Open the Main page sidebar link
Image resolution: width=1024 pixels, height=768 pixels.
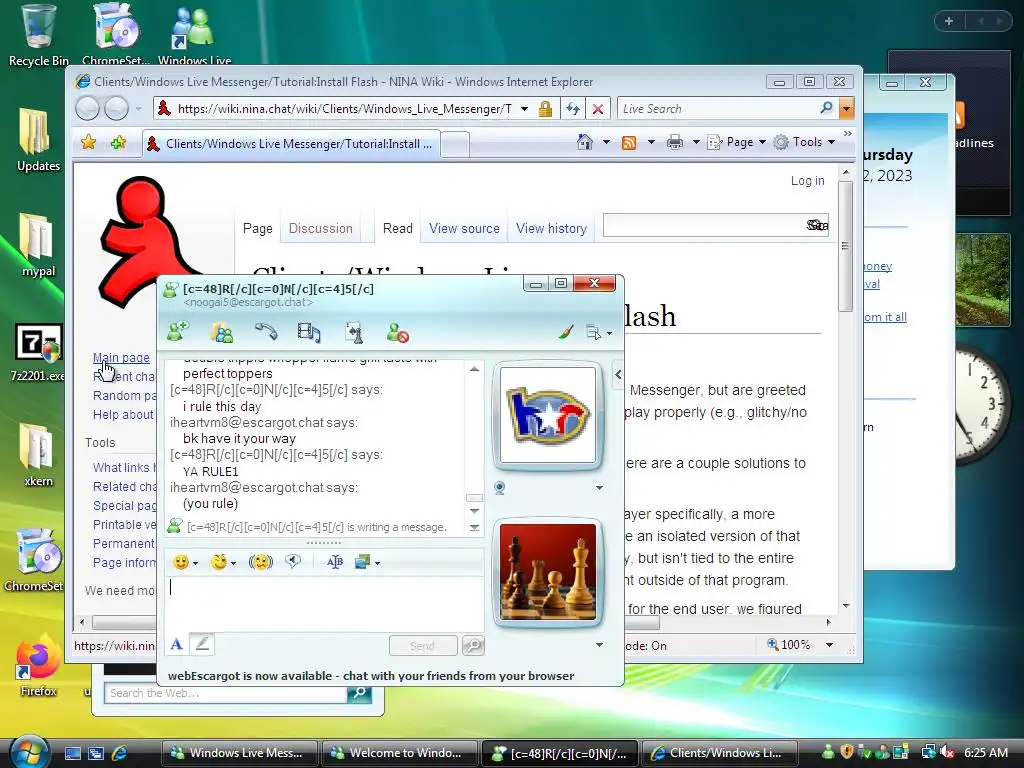click(121, 357)
